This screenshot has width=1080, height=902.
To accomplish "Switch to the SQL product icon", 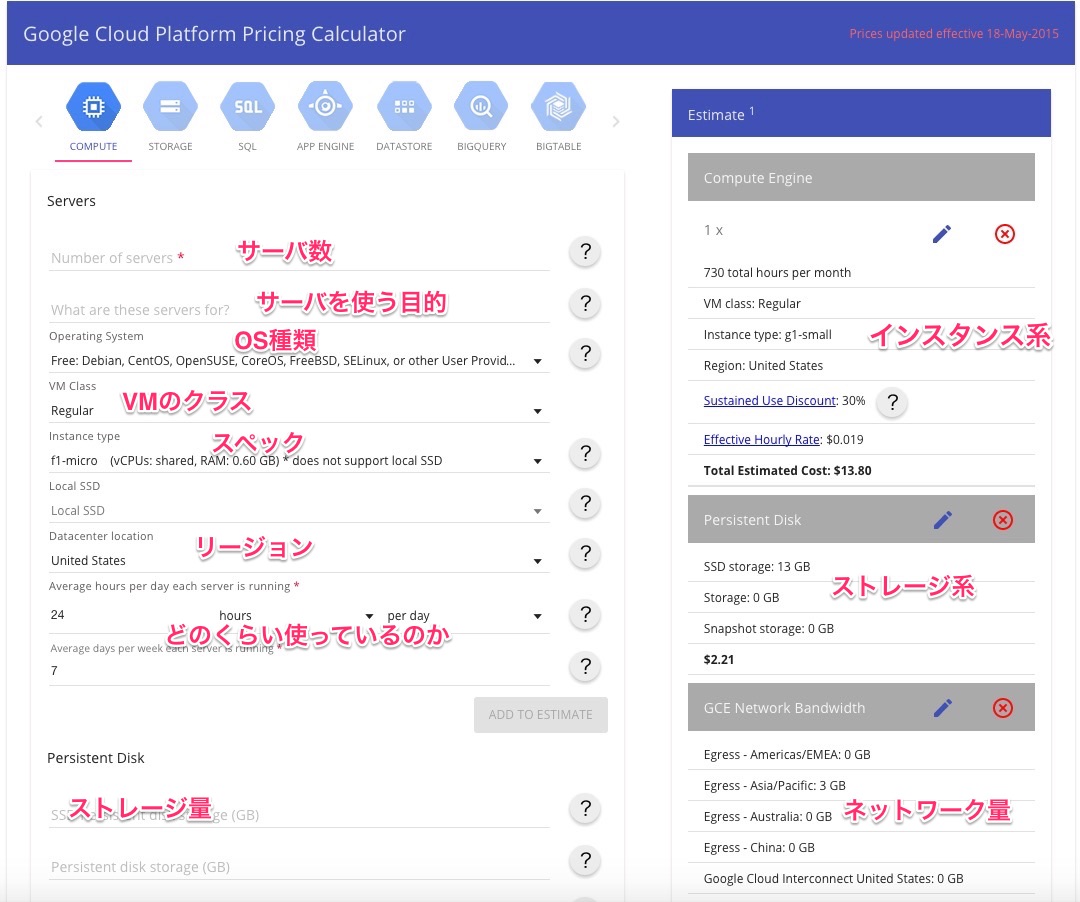I will point(247,107).
